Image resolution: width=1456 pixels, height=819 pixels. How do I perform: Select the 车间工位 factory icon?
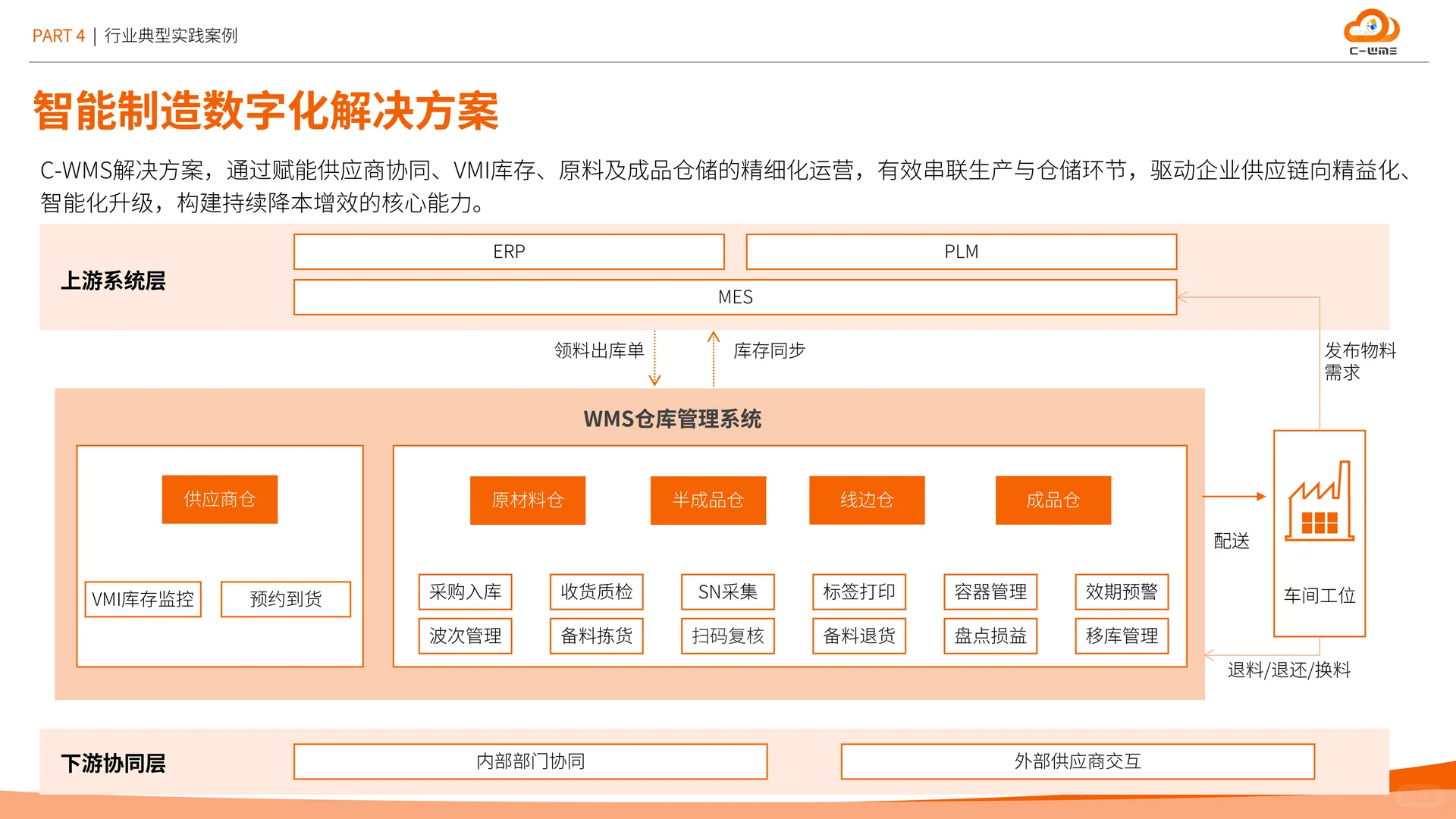click(x=1319, y=500)
